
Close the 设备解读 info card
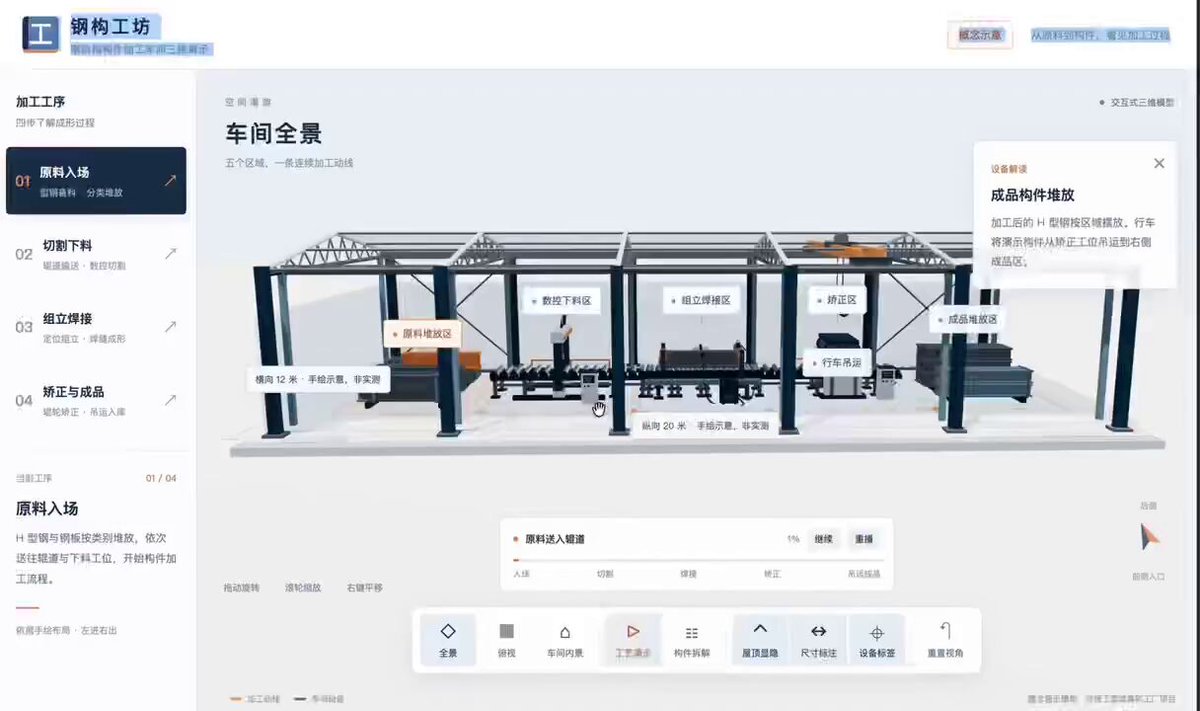(x=1159, y=163)
